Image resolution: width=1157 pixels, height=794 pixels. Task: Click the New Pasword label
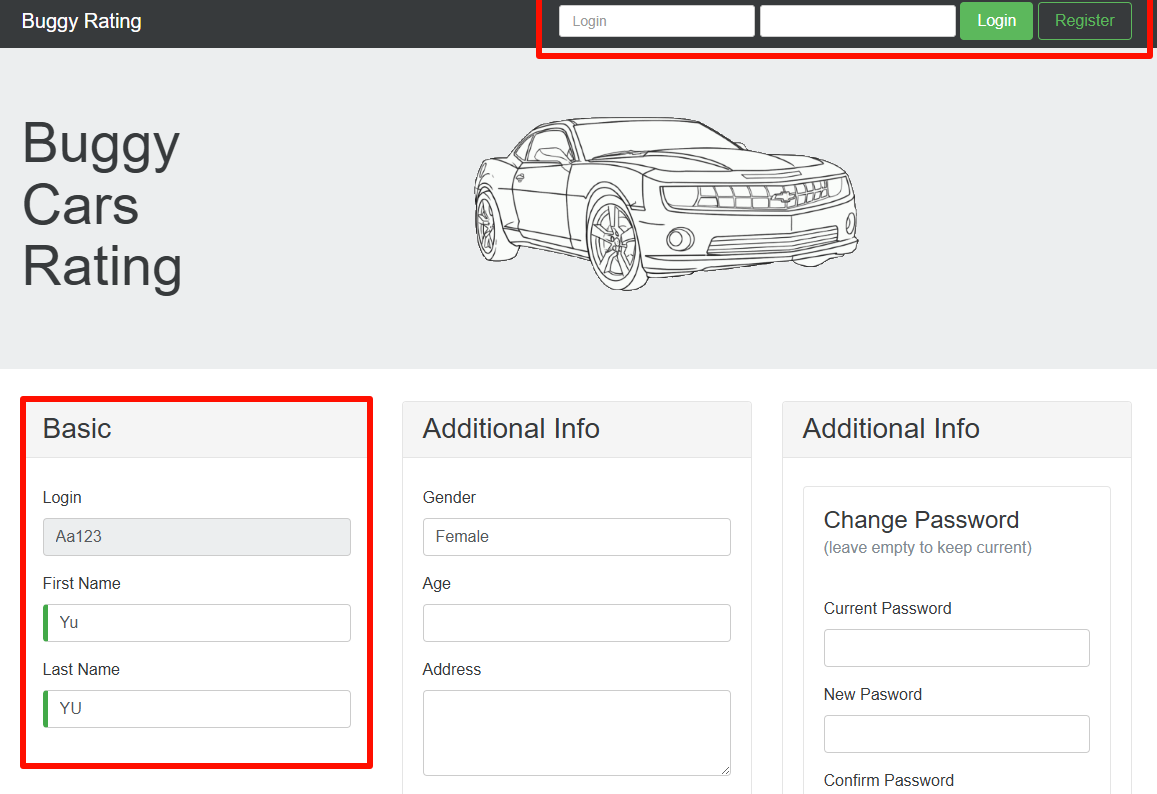click(872, 694)
